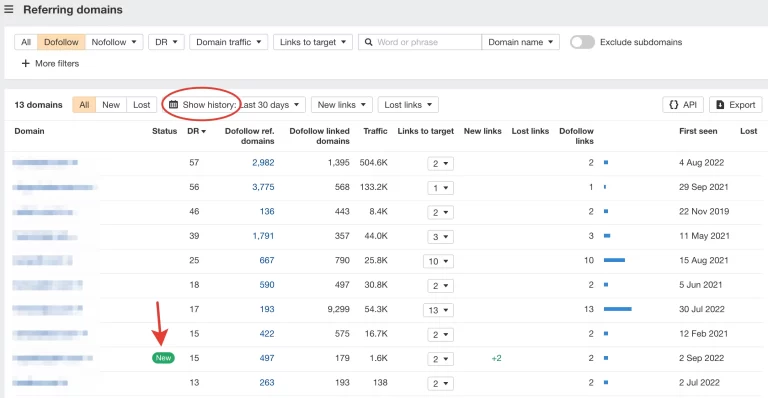Expand the 13 links to target dropdown
The width and height of the screenshot is (768, 398).
438,310
